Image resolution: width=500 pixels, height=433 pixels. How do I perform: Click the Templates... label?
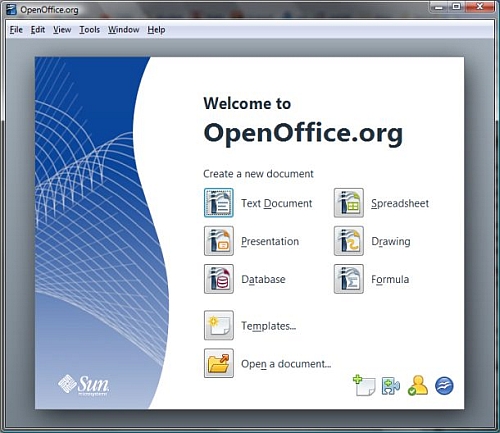(x=269, y=326)
